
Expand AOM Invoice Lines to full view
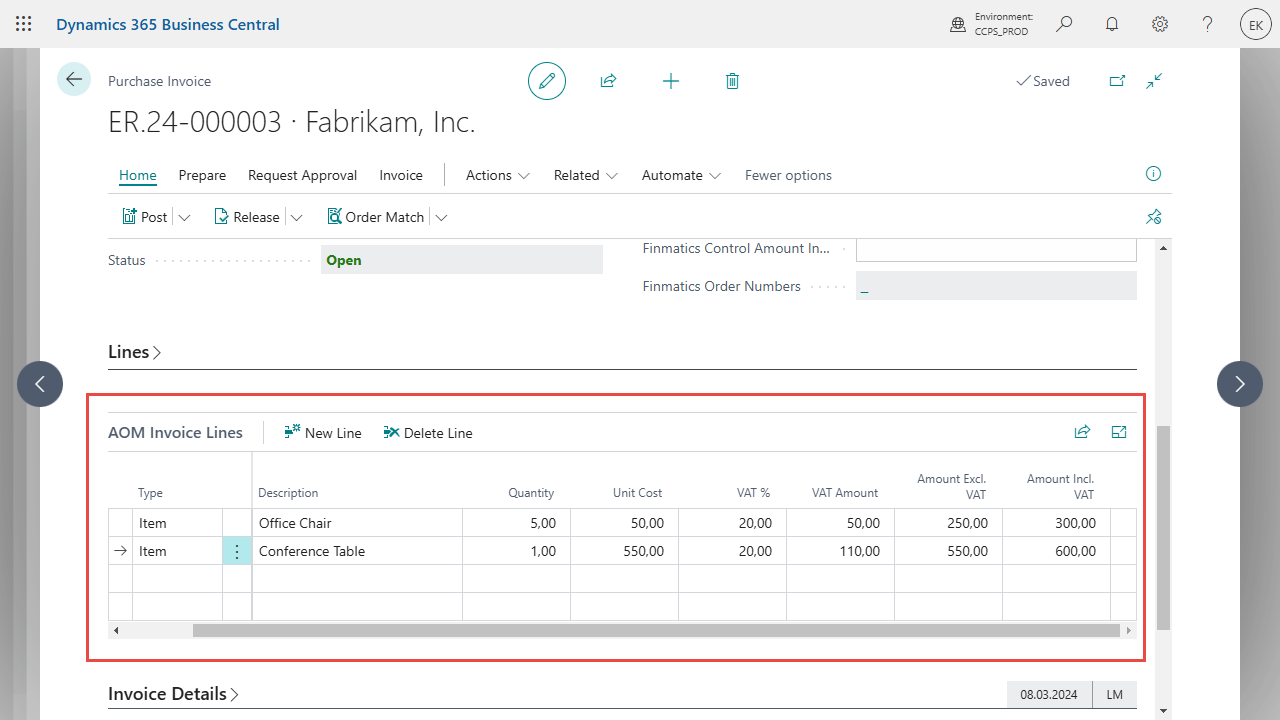[x=1119, y=432]
